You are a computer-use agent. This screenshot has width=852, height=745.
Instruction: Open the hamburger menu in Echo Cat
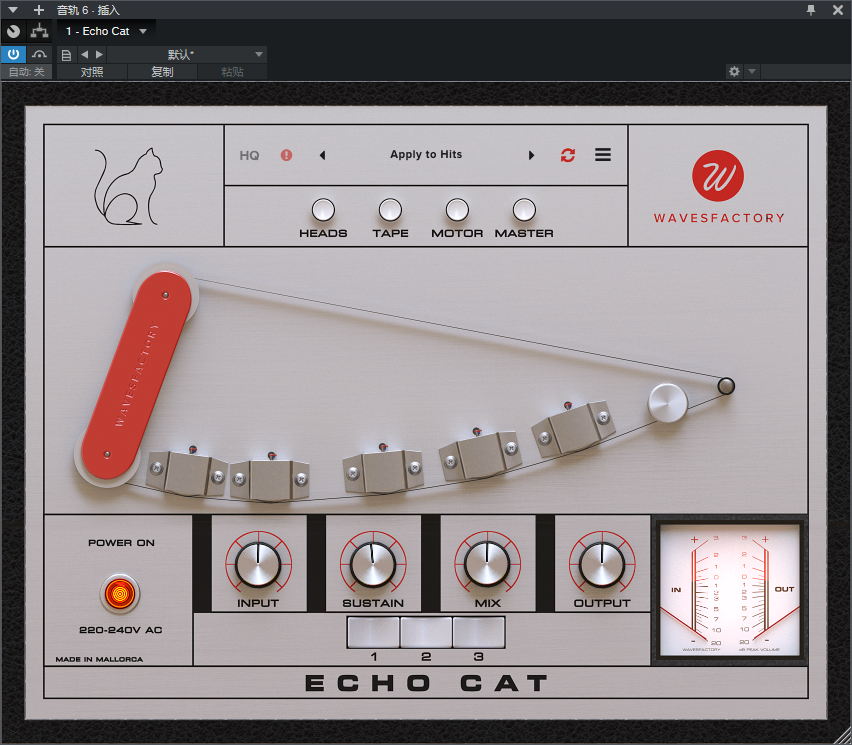tap(603, 155)
